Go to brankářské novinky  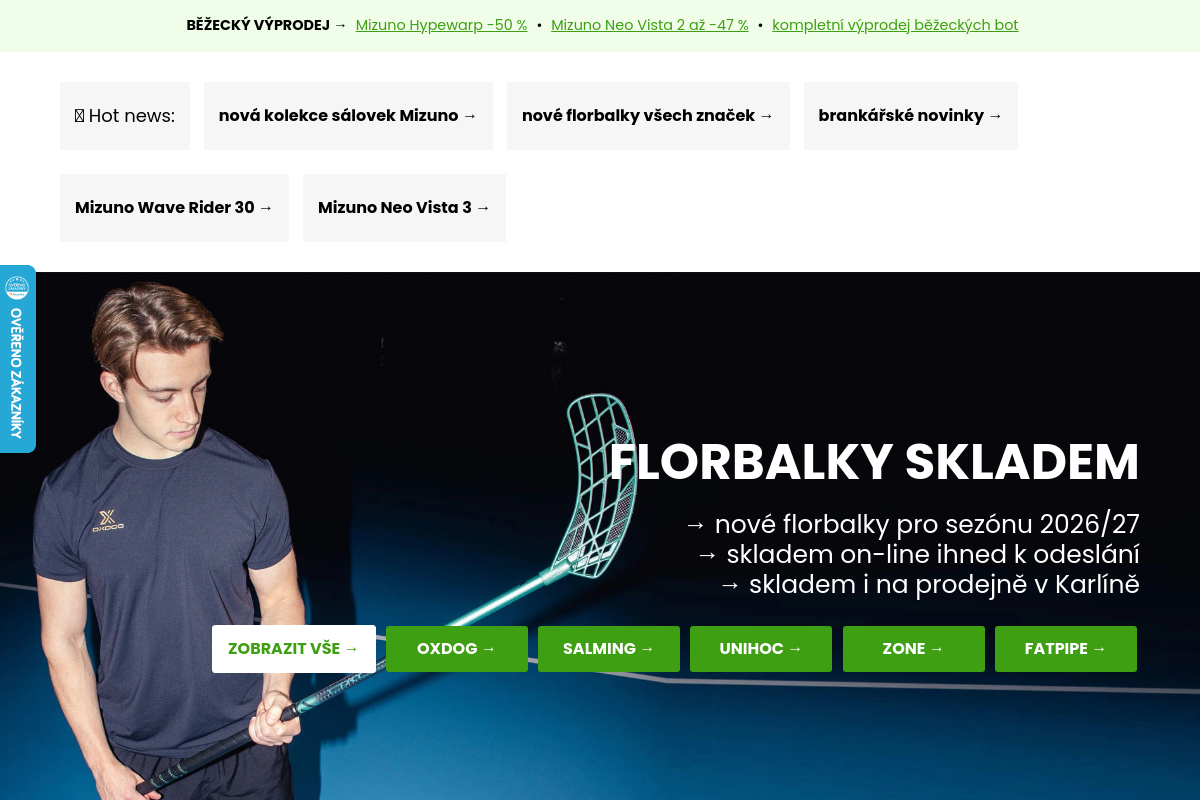pyautogui.click(x=911, y=116)
